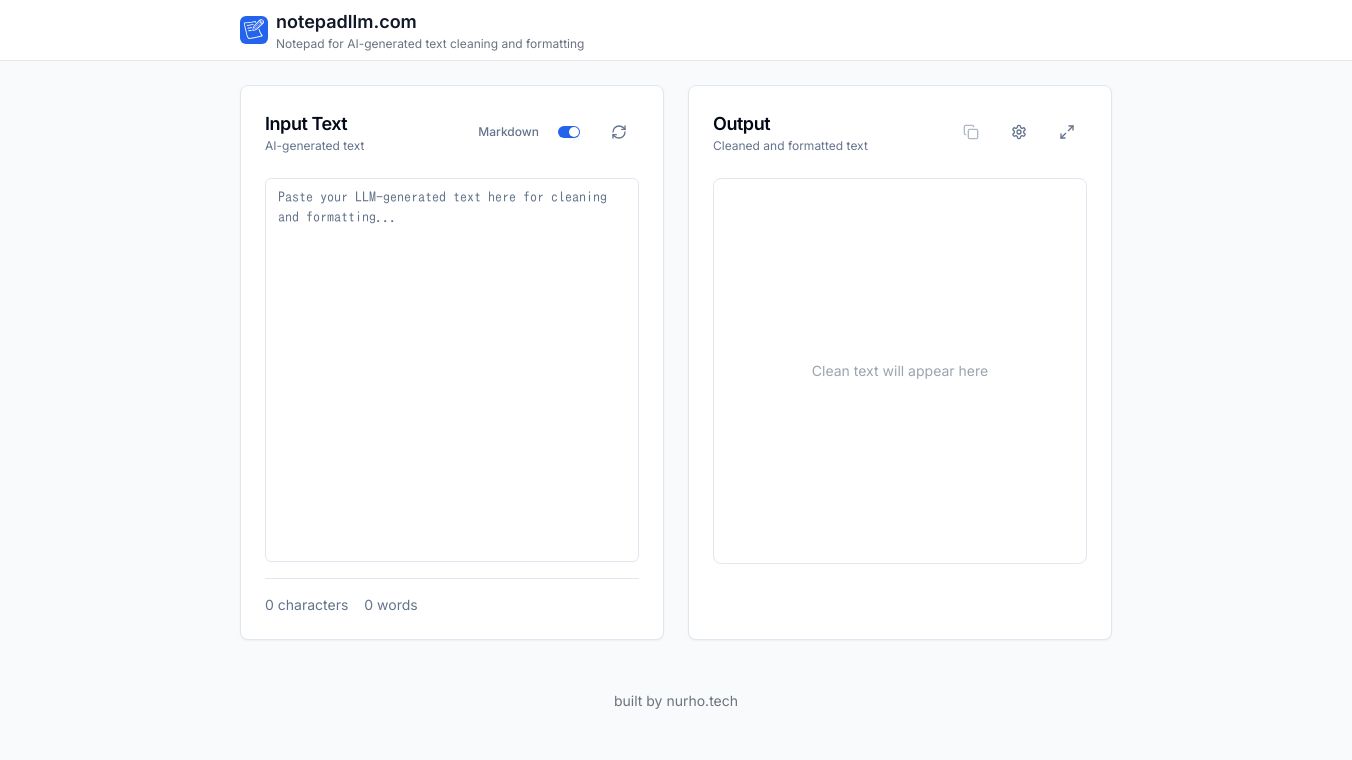Viewport: 1352px width, 760px height.
Task: Expand the Output panel to fullscreen
Action: pos(1067,132)
